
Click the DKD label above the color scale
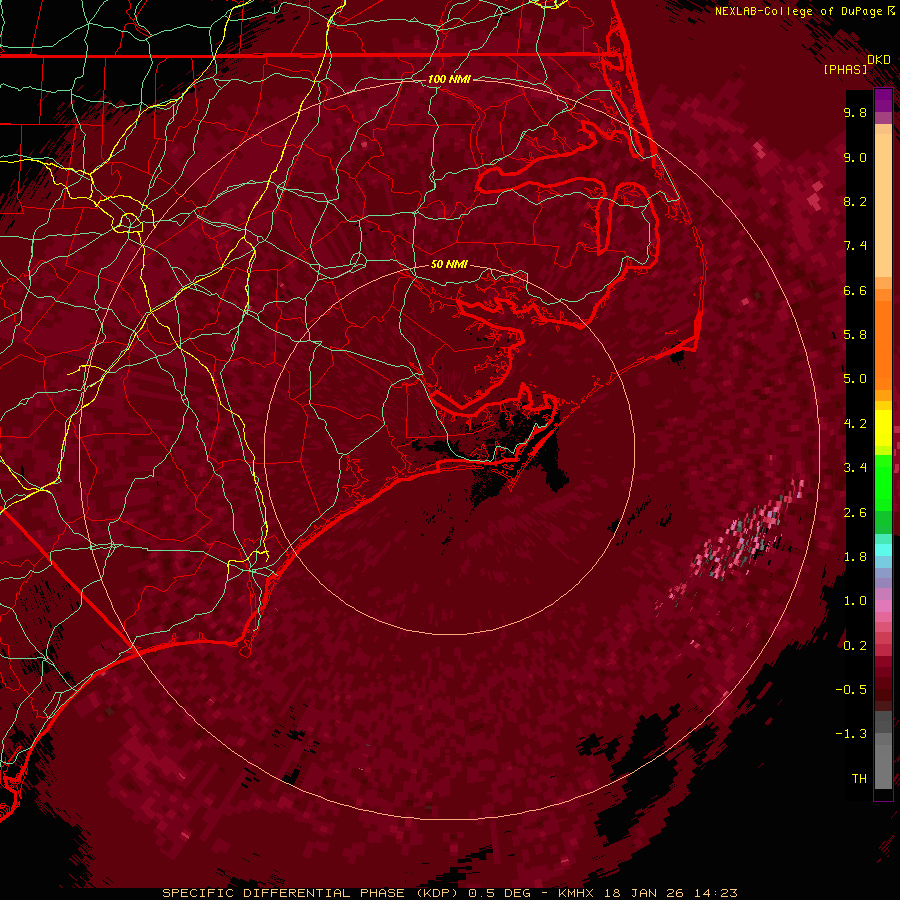(879, 60)
